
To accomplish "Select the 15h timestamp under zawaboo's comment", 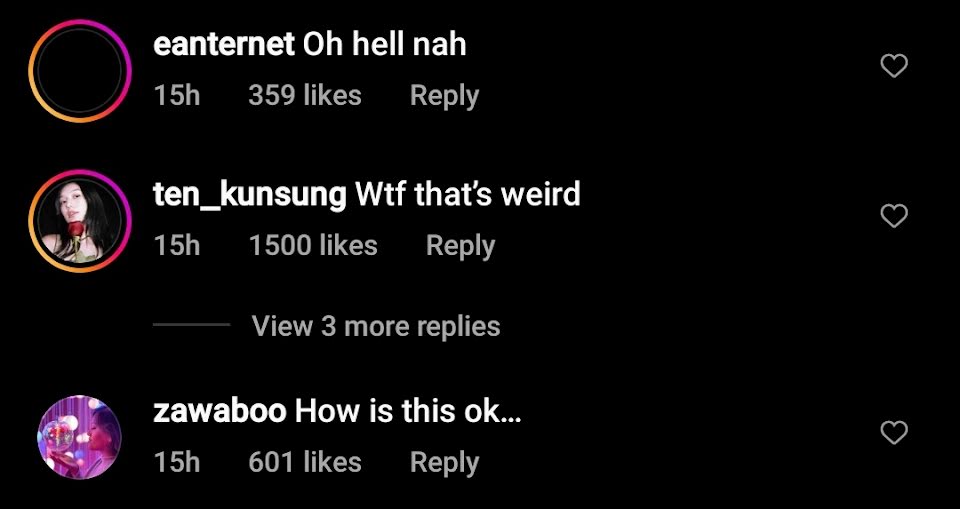I will coord(177,462).
